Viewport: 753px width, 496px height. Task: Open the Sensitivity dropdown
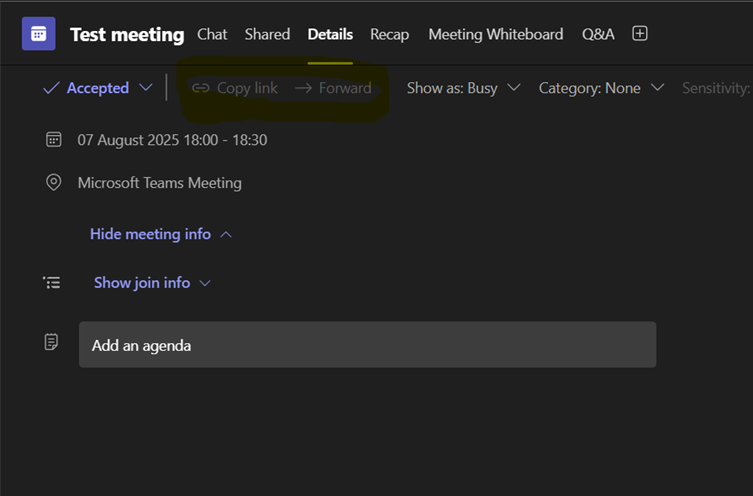point(717,88)
